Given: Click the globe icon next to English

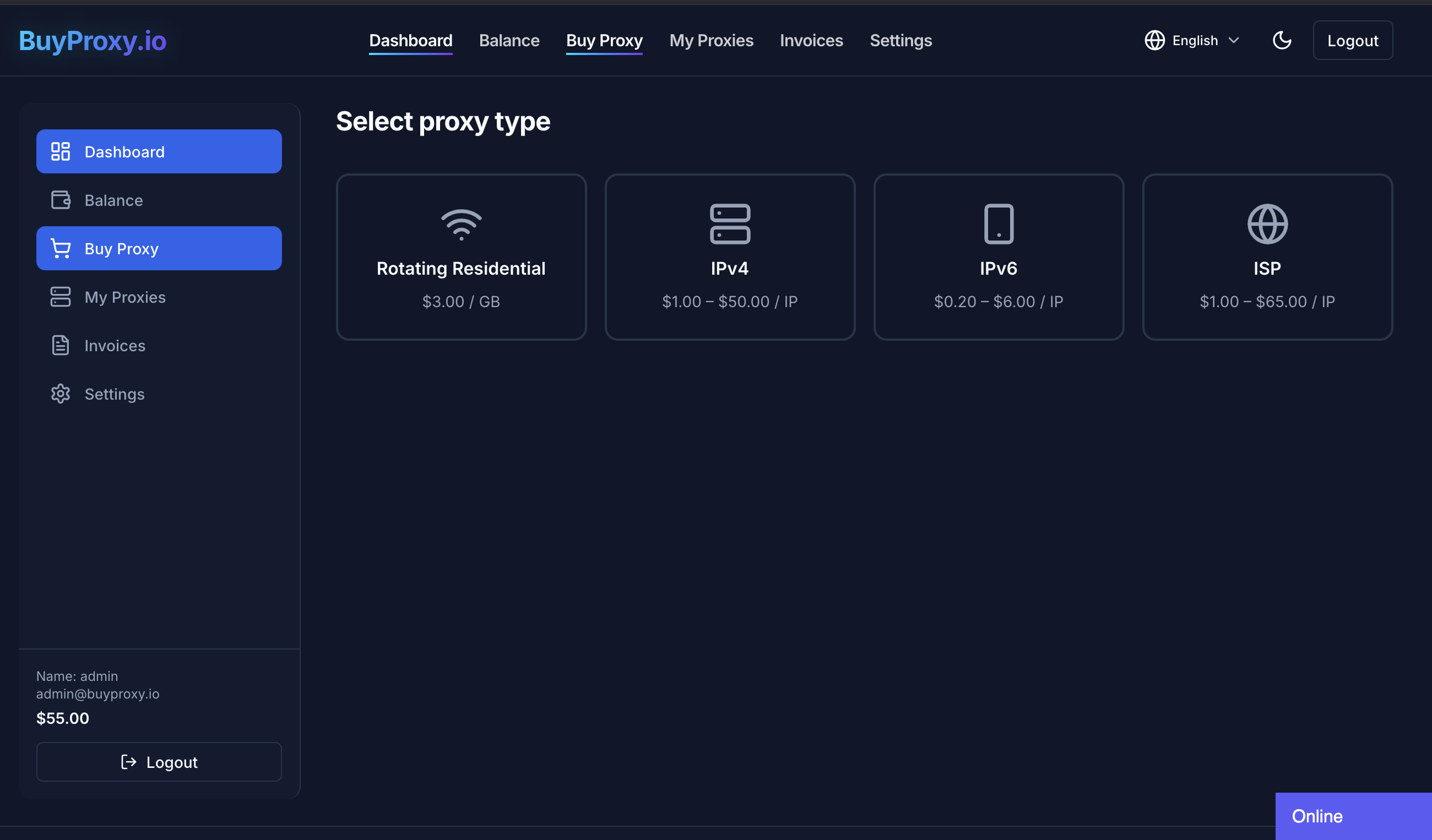Looking at the screenshot, I should (1155, 40).
